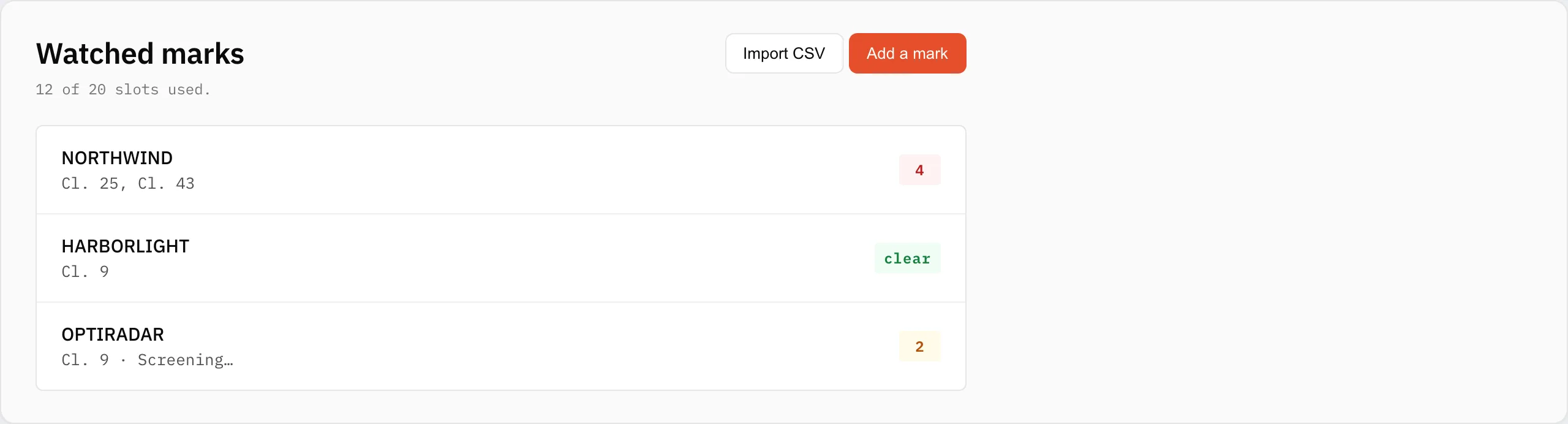Select the NORTHWIND name text
The height and width of the screenshot is (424, 1568).
117,158
